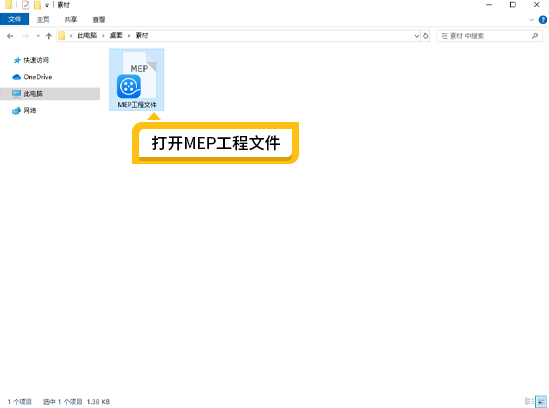The image size is (549, 408).
Task: Select the MEP工程文件 file icon
Action: tap(136, 80)
